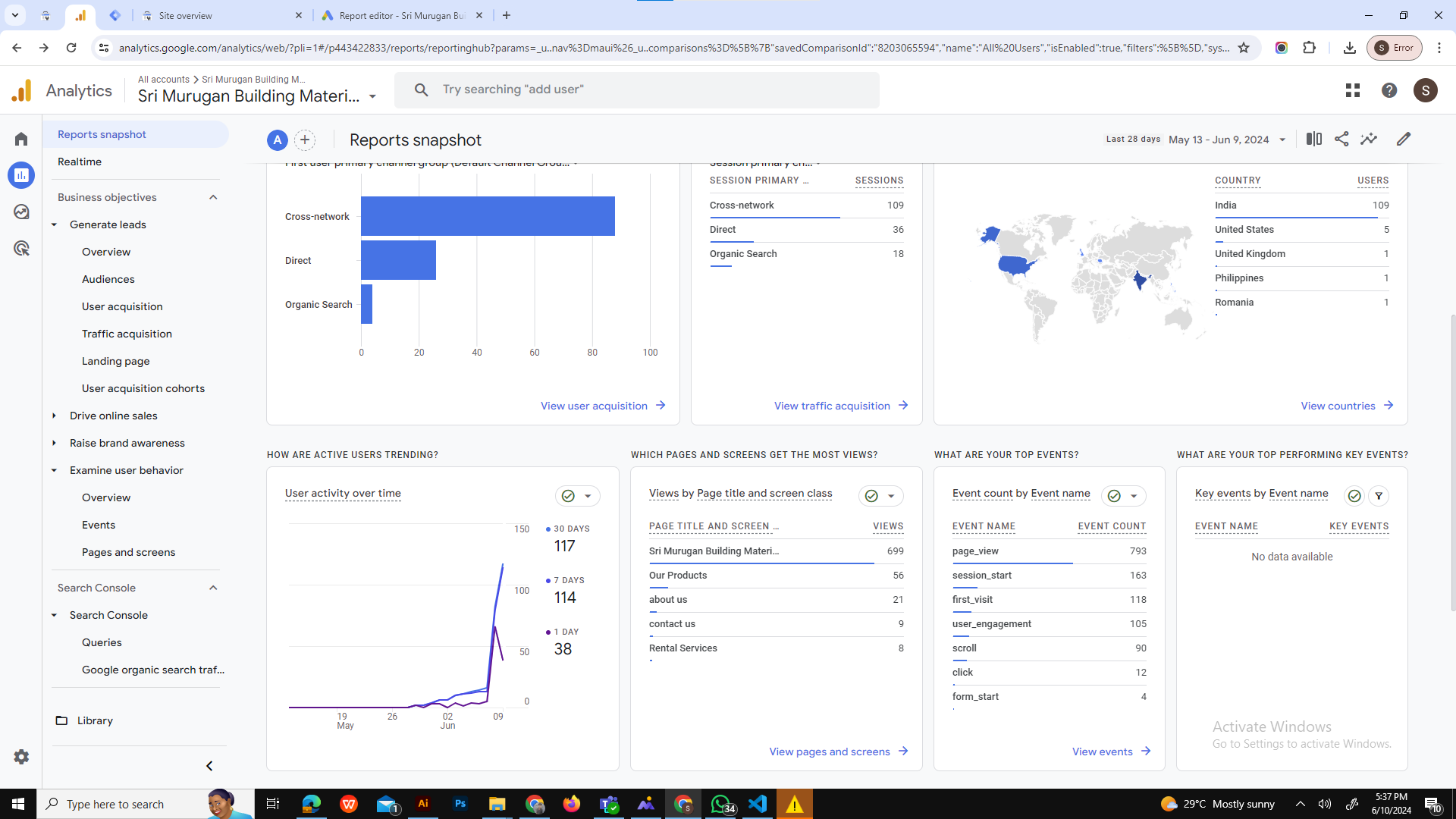Share the report using the share icon
Screen dimensions: 1456x819
pyautogui.click(x=1341, y=139)
